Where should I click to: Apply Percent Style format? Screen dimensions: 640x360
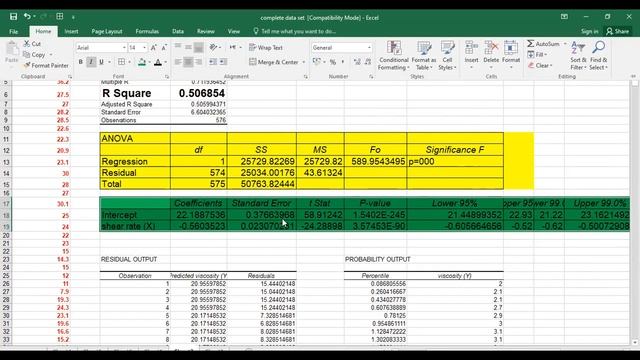(x=333, y=62)
